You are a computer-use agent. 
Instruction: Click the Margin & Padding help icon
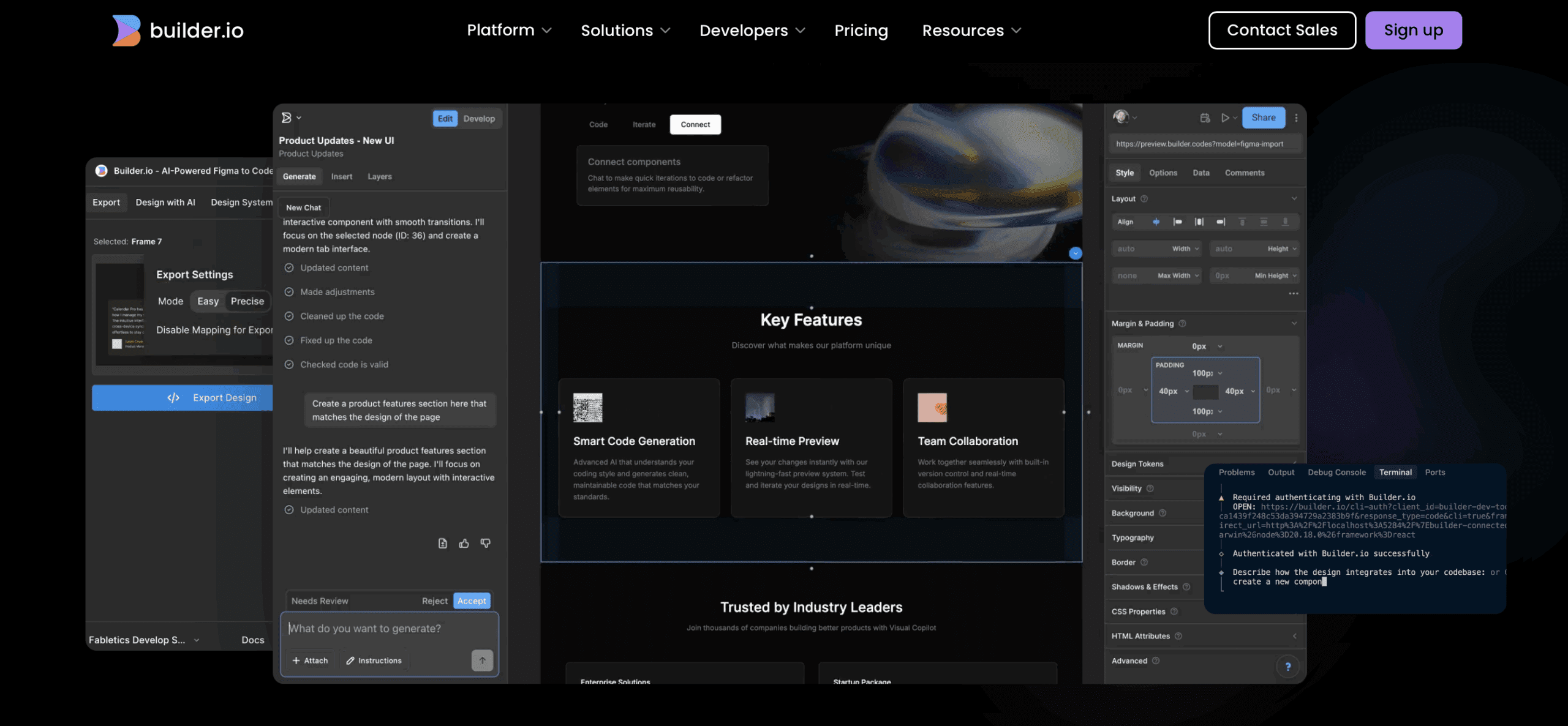(x=1183, y=324)
